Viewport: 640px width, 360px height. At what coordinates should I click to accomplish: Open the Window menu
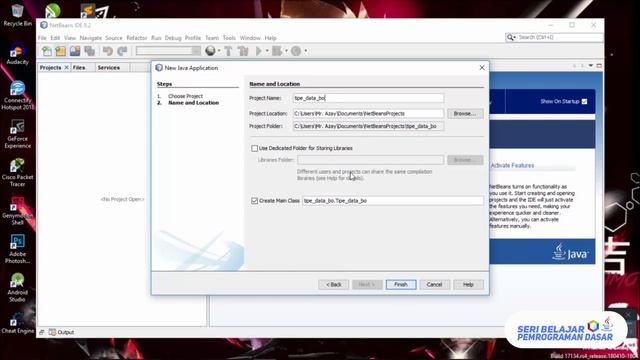[250, 38]
